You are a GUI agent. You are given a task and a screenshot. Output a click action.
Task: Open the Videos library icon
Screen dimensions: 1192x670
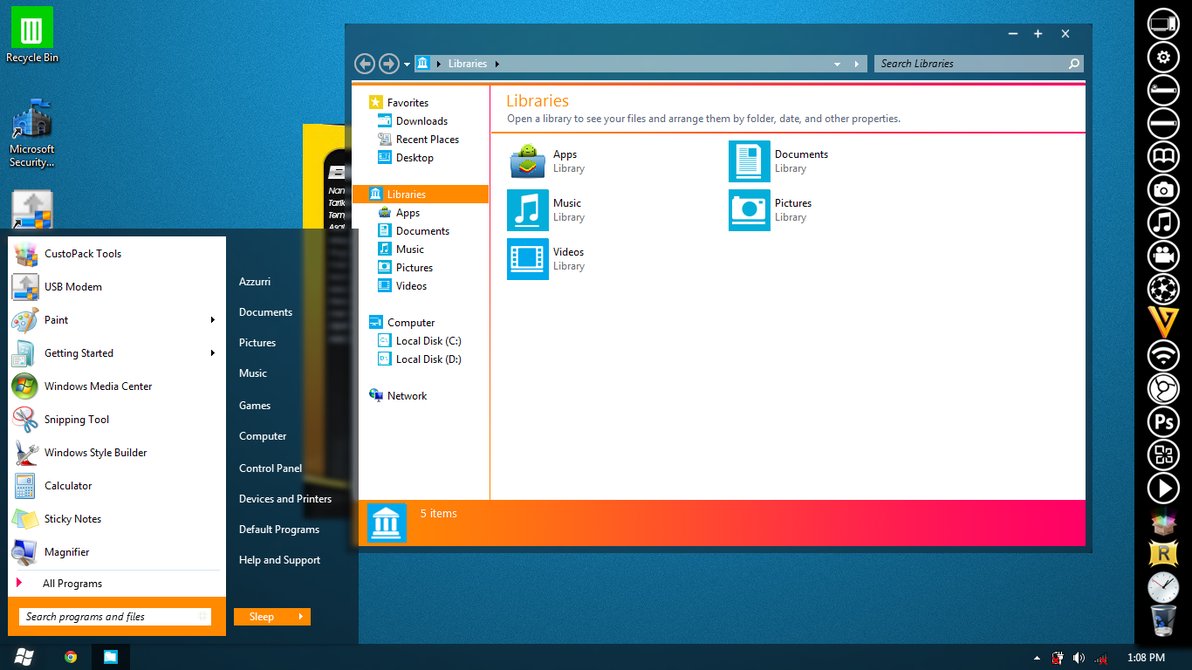(x=527, y=259)
